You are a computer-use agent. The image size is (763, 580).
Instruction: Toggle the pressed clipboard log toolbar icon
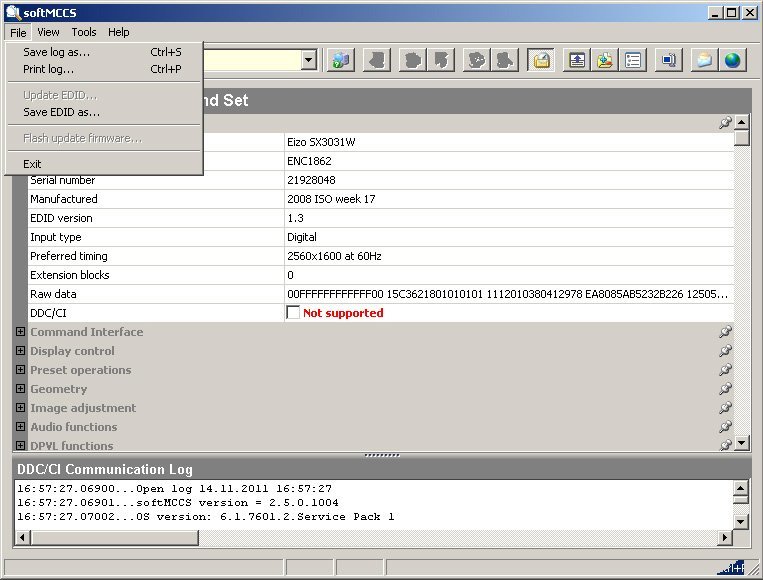pos(541,60)
